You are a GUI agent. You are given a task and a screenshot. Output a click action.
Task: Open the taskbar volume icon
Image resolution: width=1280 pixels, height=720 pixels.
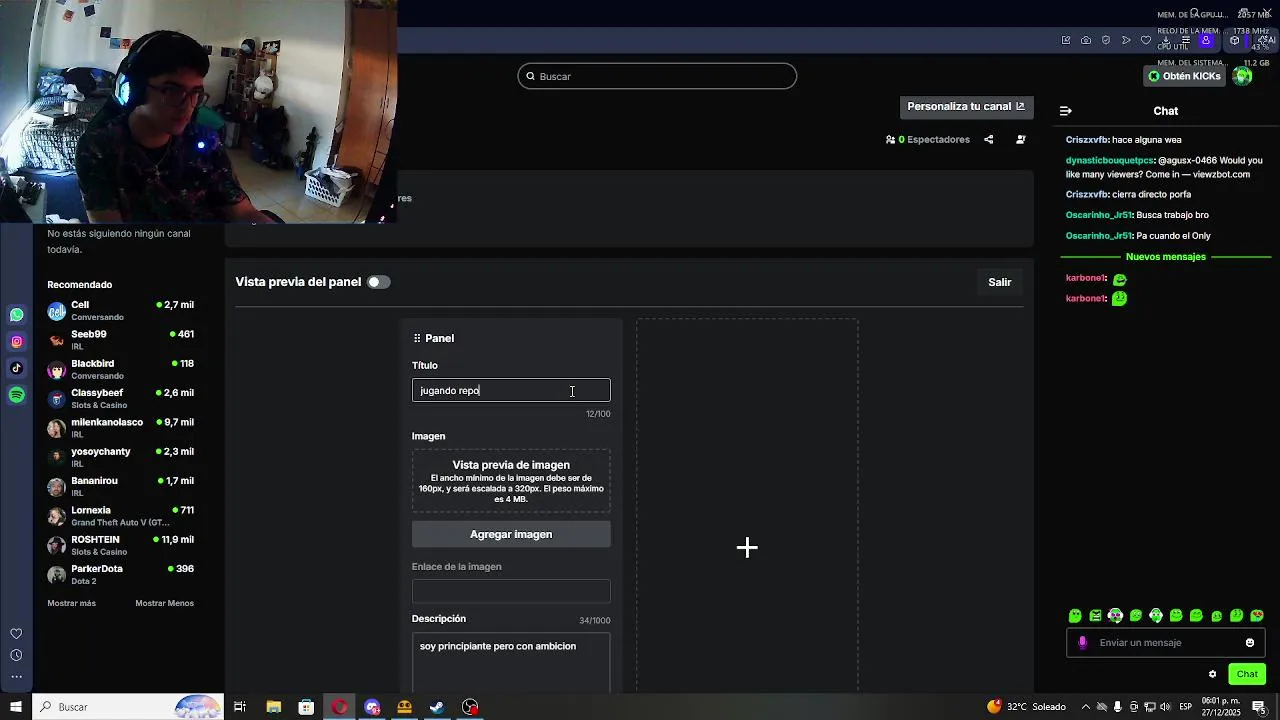coord(1166,707)
